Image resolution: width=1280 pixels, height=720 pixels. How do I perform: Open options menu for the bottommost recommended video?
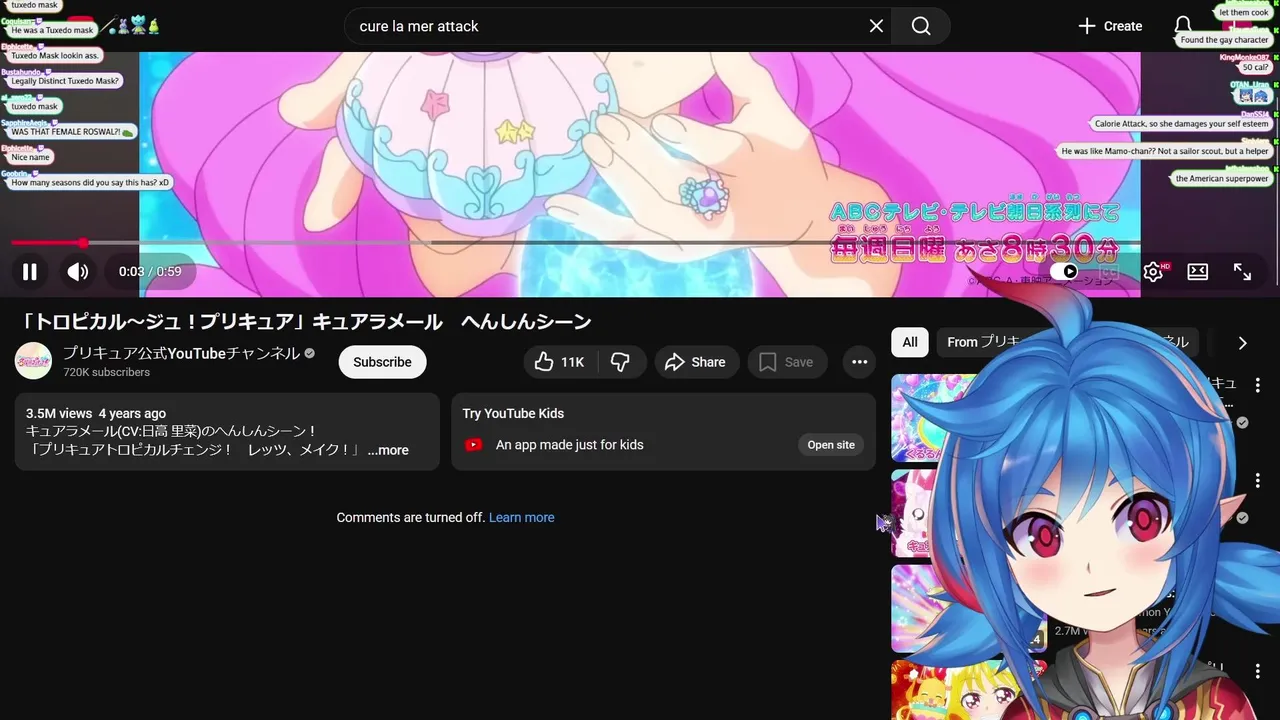pyautogui.click(x=1258, y=671)
